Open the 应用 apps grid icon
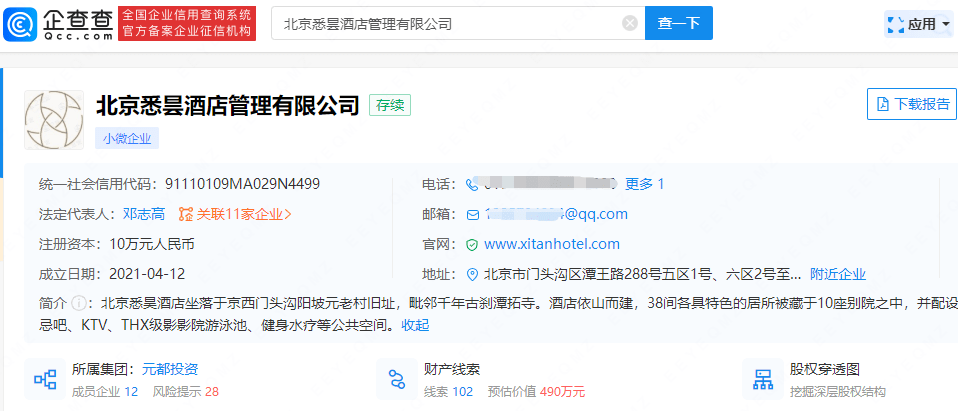Viewport: 958px width, 411px height. (x=896, y=24)
